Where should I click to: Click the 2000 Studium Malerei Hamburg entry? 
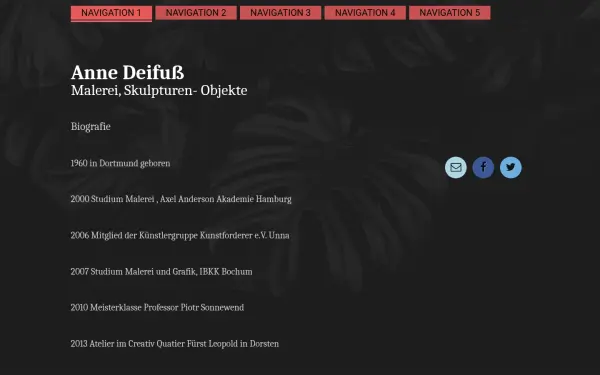coord(181,199)
